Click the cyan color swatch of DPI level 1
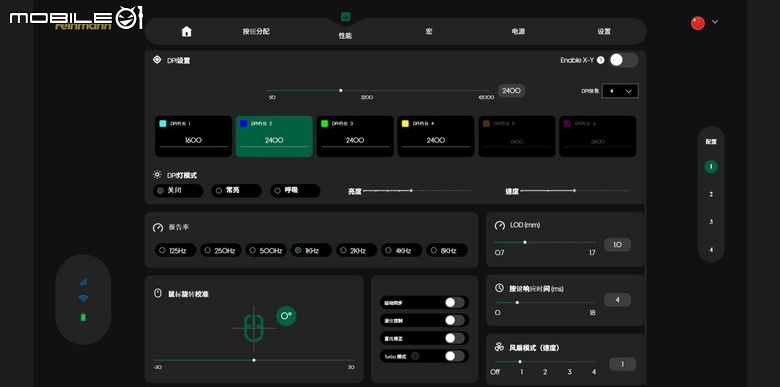The height and width of the screenshot is (387, 780). (x=163, y=123)
